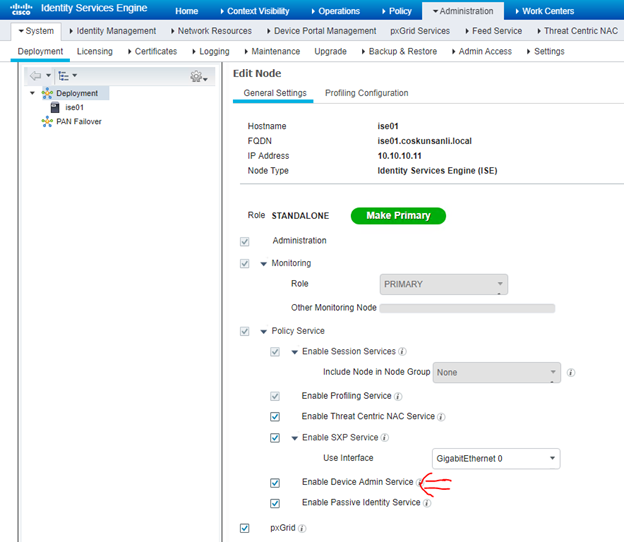Screen dimensions: 624x542
Task: Toggle Enable Profiling Service checkbox
Action: tap(275, 396)
